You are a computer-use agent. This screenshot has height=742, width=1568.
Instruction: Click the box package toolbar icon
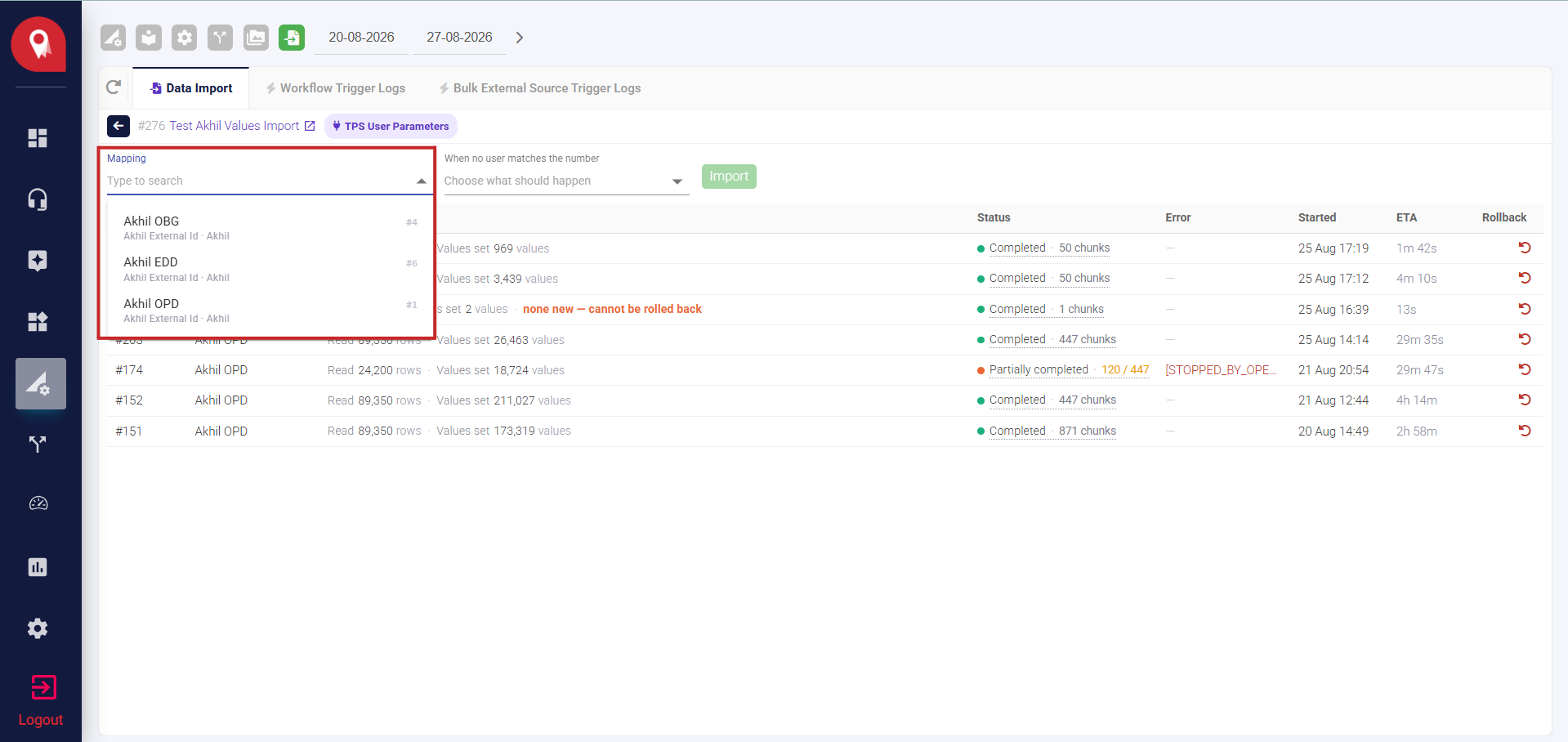149,38
